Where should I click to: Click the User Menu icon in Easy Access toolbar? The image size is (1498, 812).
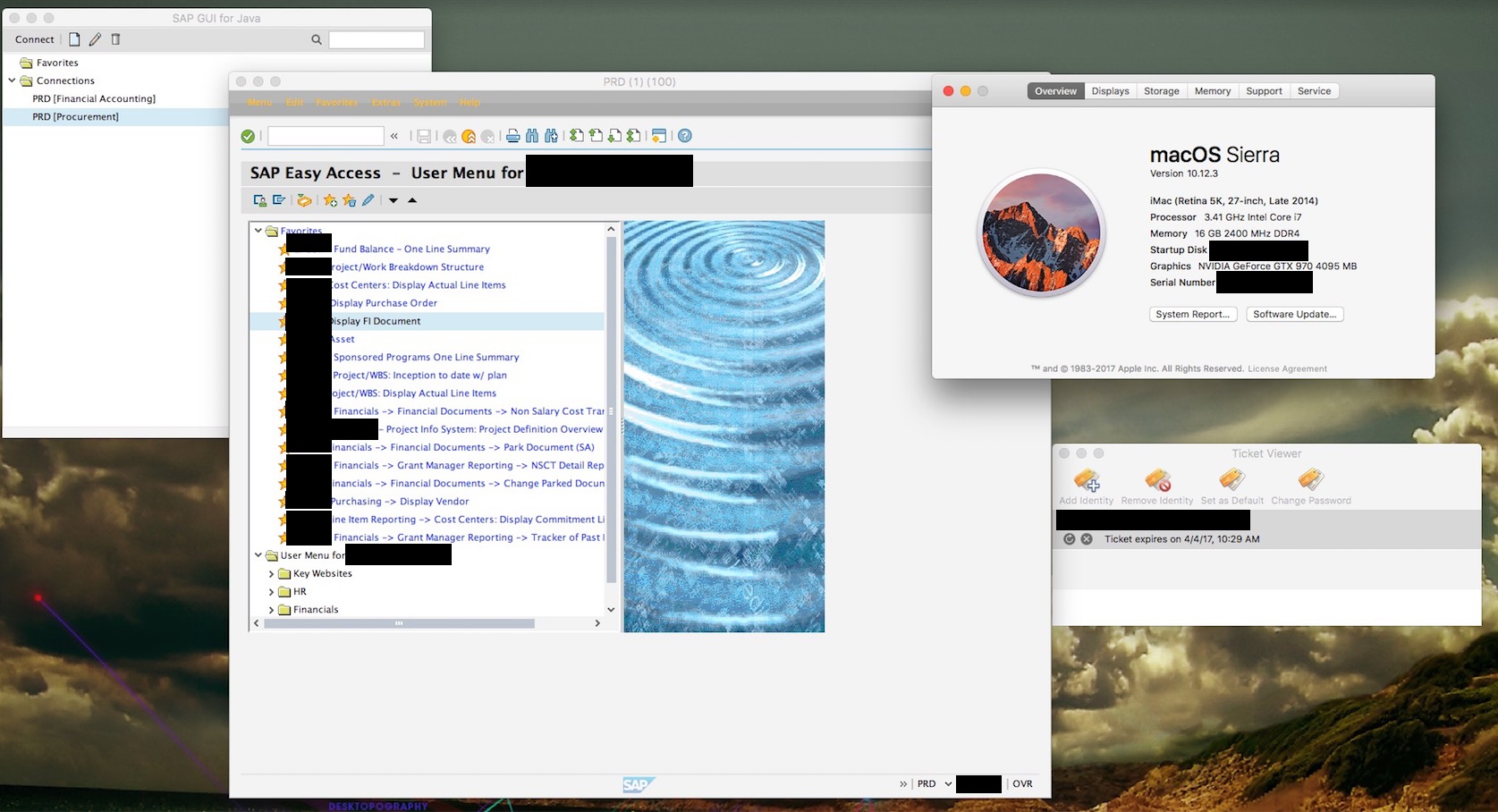(259, 200)
